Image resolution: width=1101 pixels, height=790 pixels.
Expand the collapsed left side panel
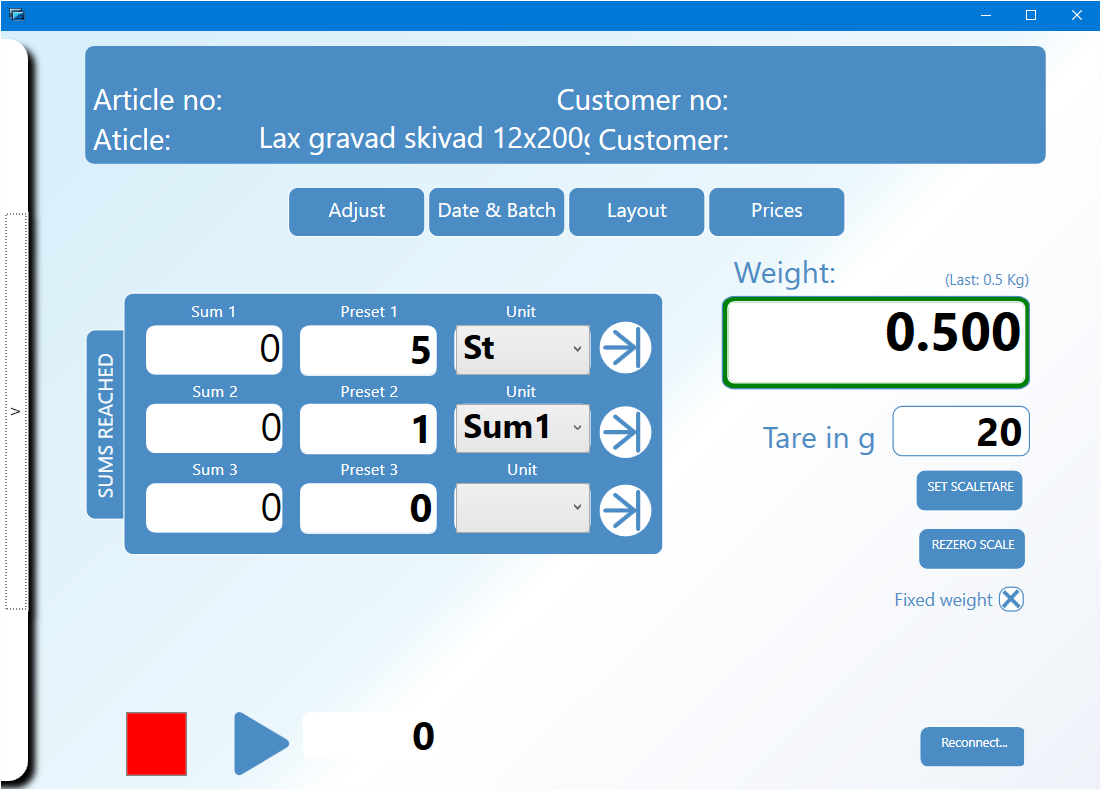(15, 410)
